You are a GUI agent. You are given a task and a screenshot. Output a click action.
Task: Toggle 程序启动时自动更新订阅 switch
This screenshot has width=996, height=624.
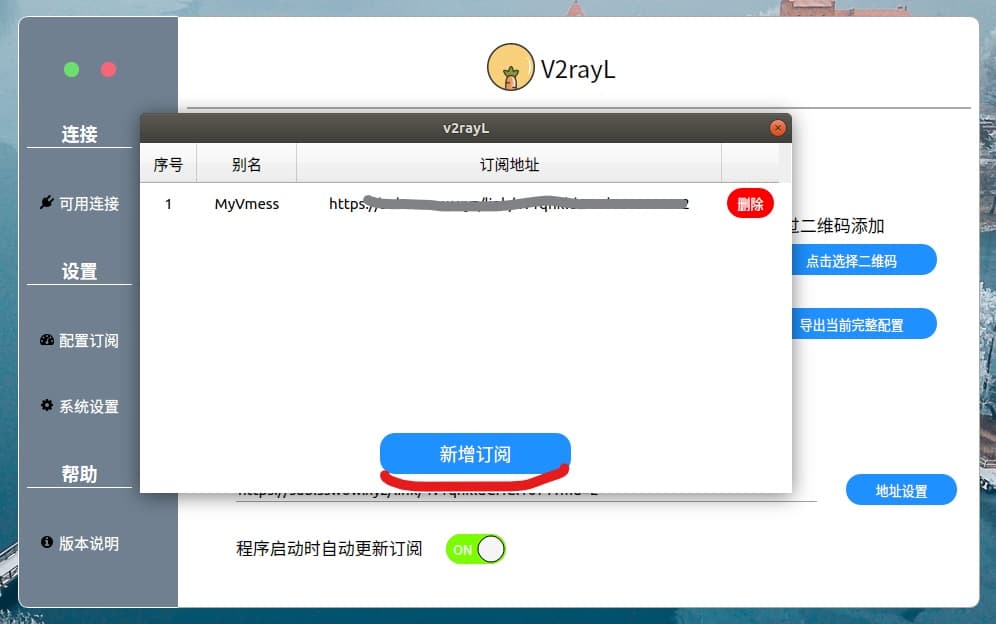click(476, 549)
